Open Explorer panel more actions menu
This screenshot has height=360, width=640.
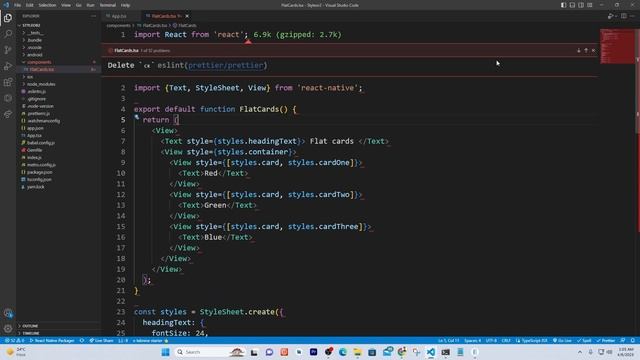pyautogui.click(x=93, y=16)
